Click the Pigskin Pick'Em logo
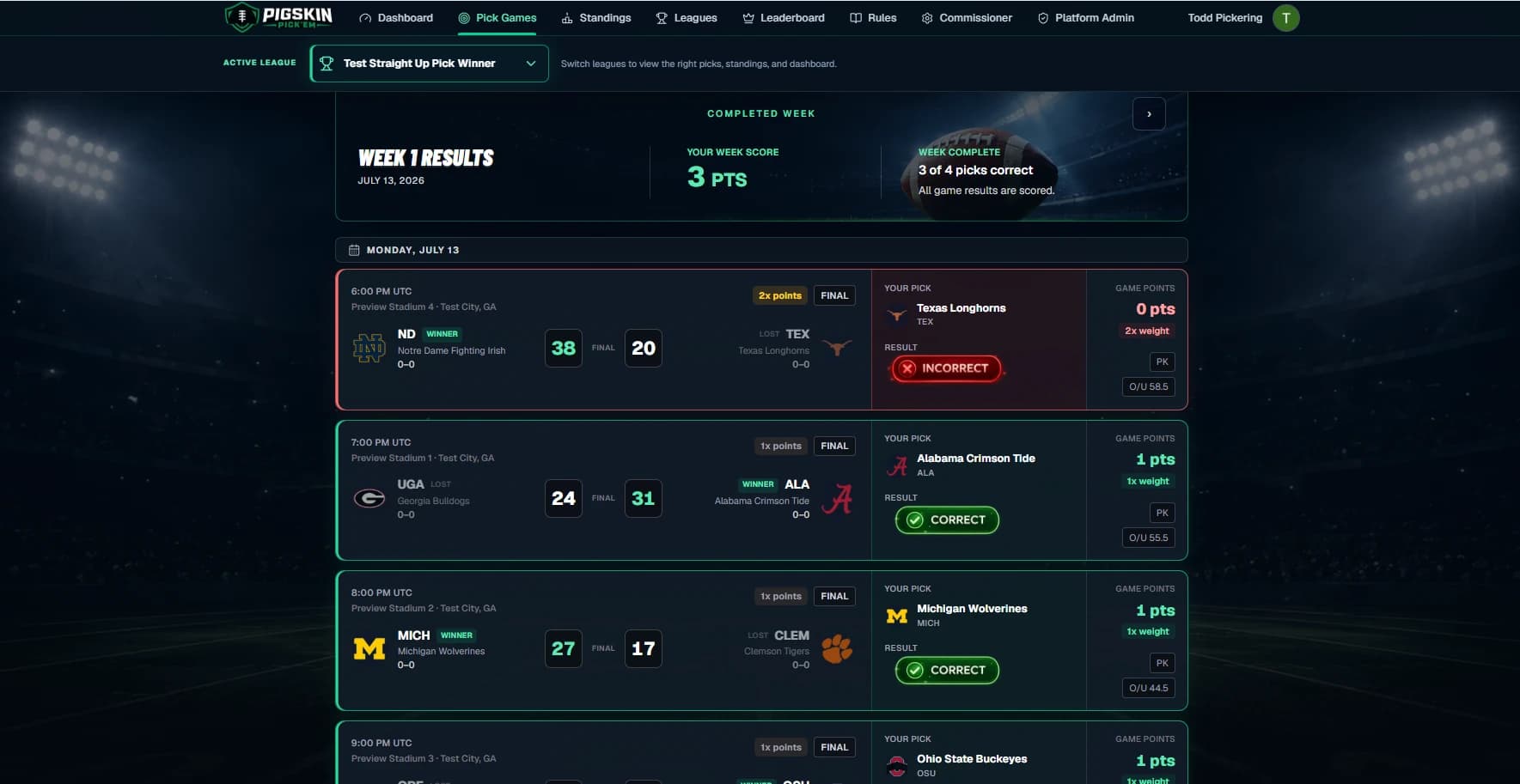Image resolution: width=1520 pixels, height=784 pixels. (278, 17)
